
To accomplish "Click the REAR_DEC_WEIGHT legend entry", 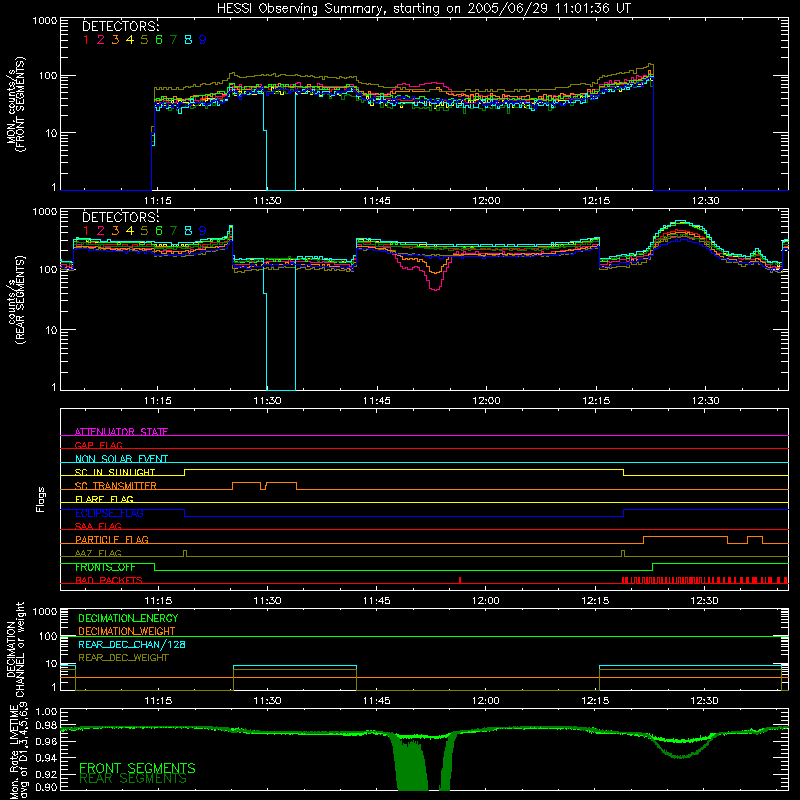I will click(x=123, y=658).
